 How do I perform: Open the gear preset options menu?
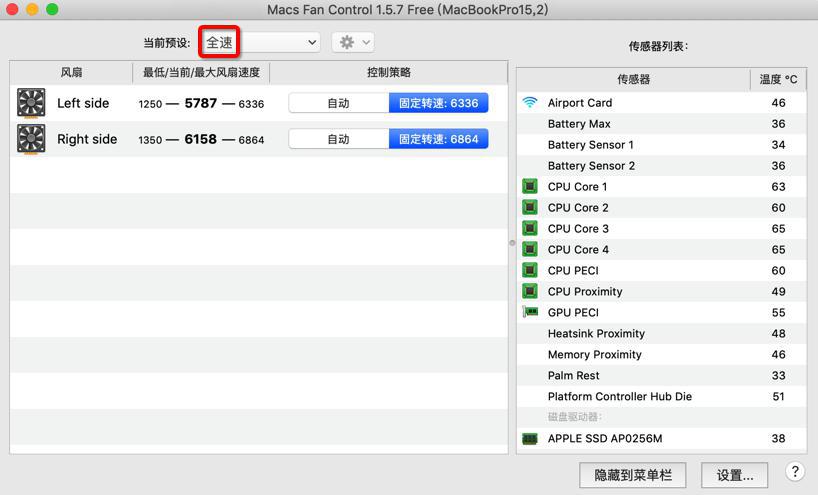coord(353,42)
